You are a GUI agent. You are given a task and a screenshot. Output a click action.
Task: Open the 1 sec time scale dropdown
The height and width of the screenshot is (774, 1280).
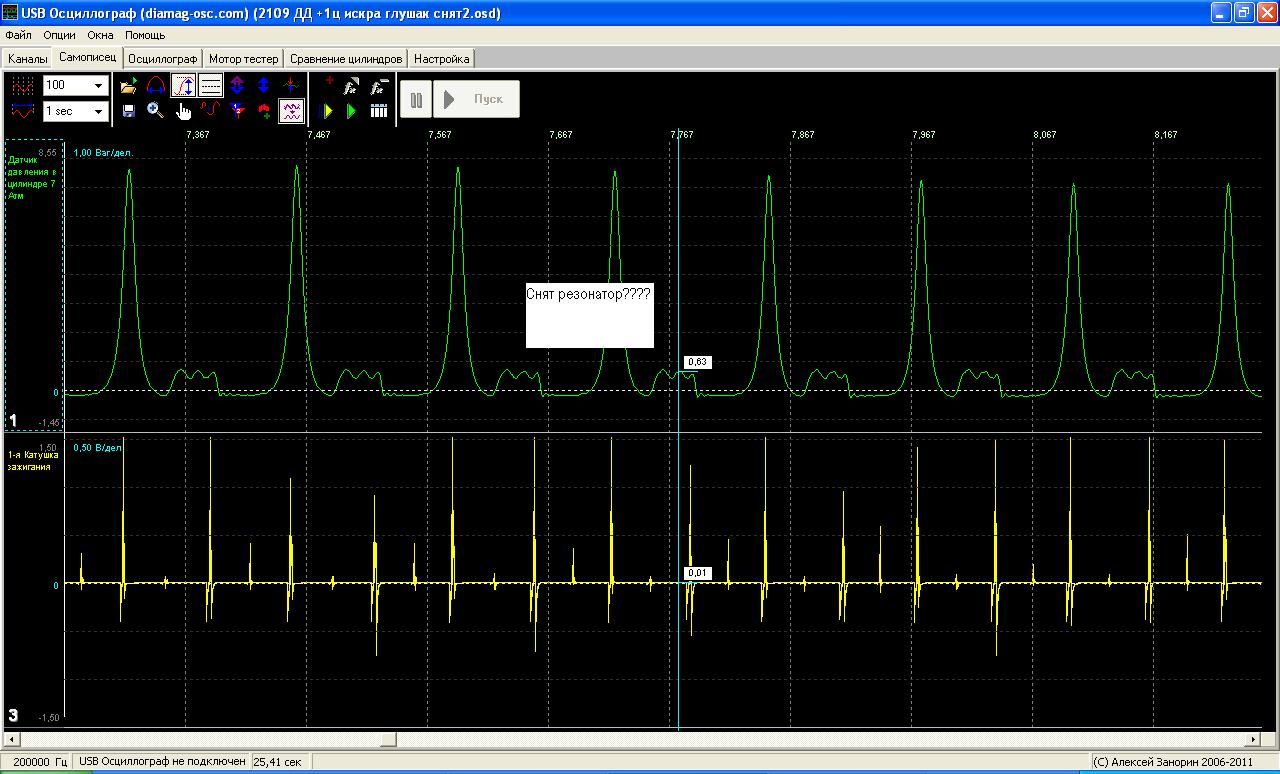pyautogui.click(x=99, y=111)
